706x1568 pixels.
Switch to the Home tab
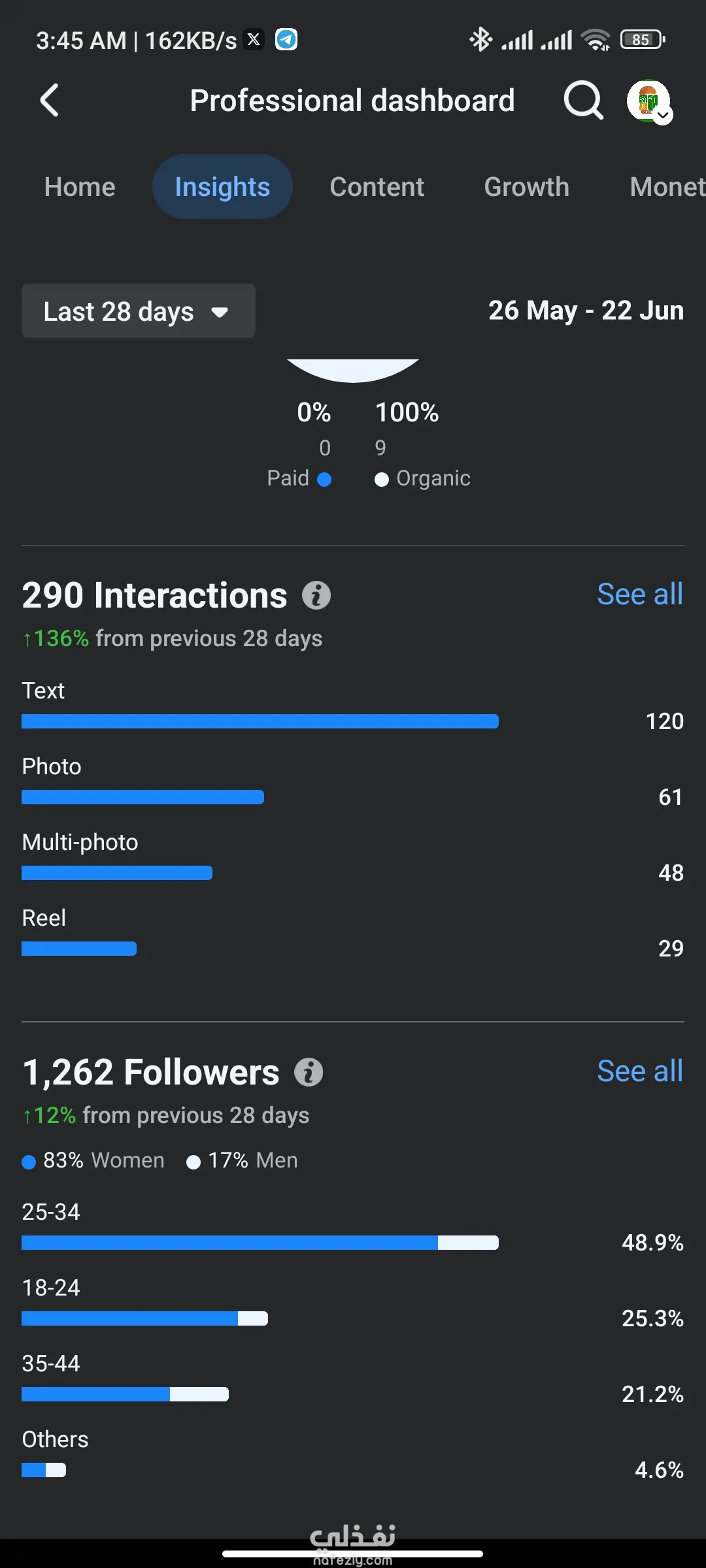(80, 187)
